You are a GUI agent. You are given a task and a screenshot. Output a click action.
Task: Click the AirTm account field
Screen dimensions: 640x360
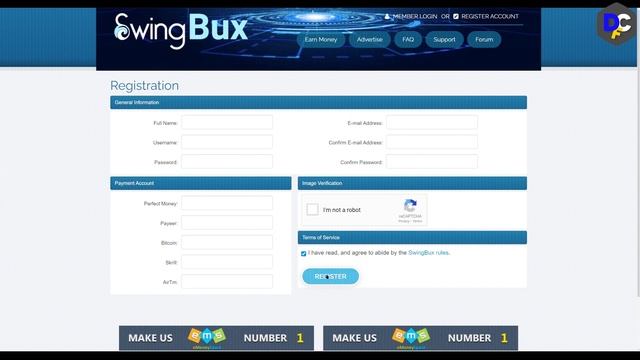click(x=227, y=282)
